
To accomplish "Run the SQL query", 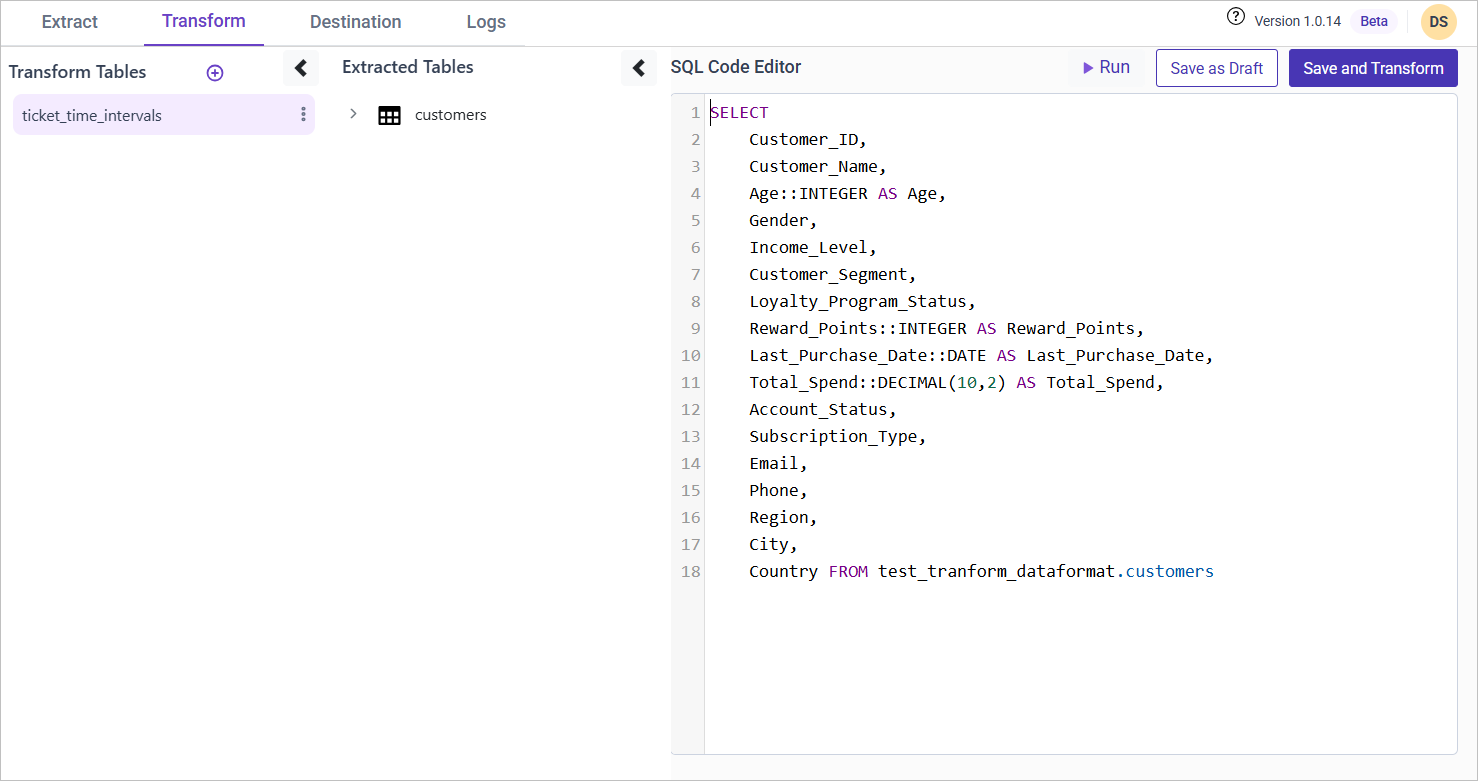I will pyautogui.click(x=1106, y=68).
